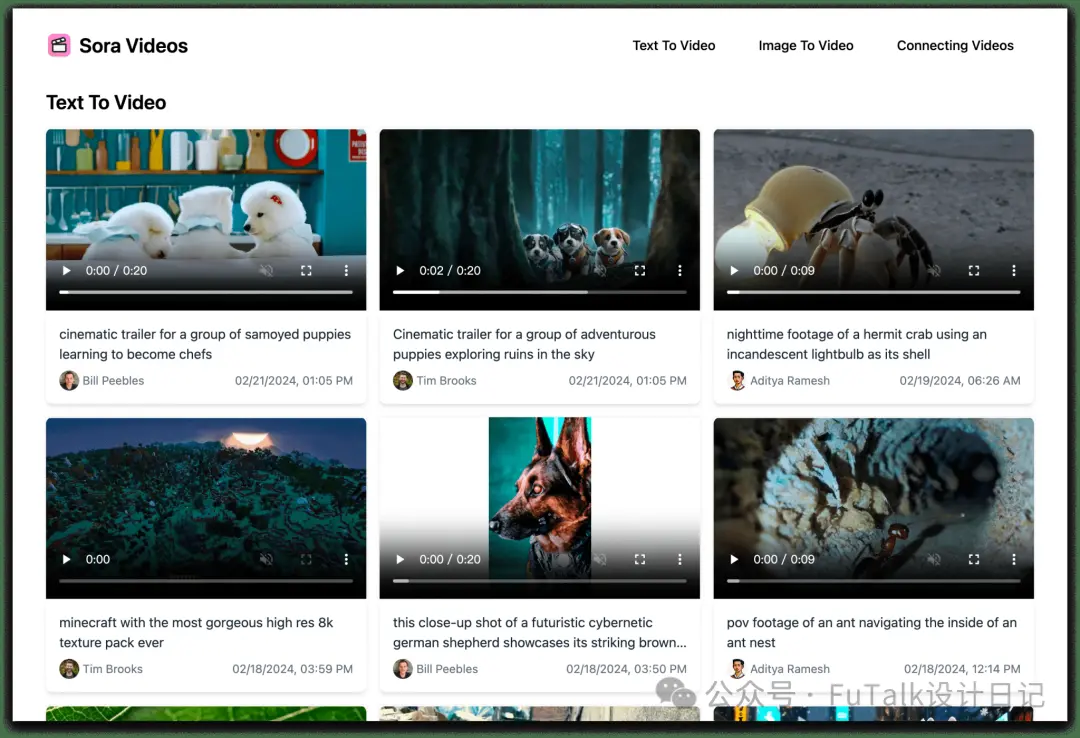Open fullscreen for the samoyed puppies video
The width and height of the screenshot is (1080, 738).
pyautogui.click(x=307, y=271)
